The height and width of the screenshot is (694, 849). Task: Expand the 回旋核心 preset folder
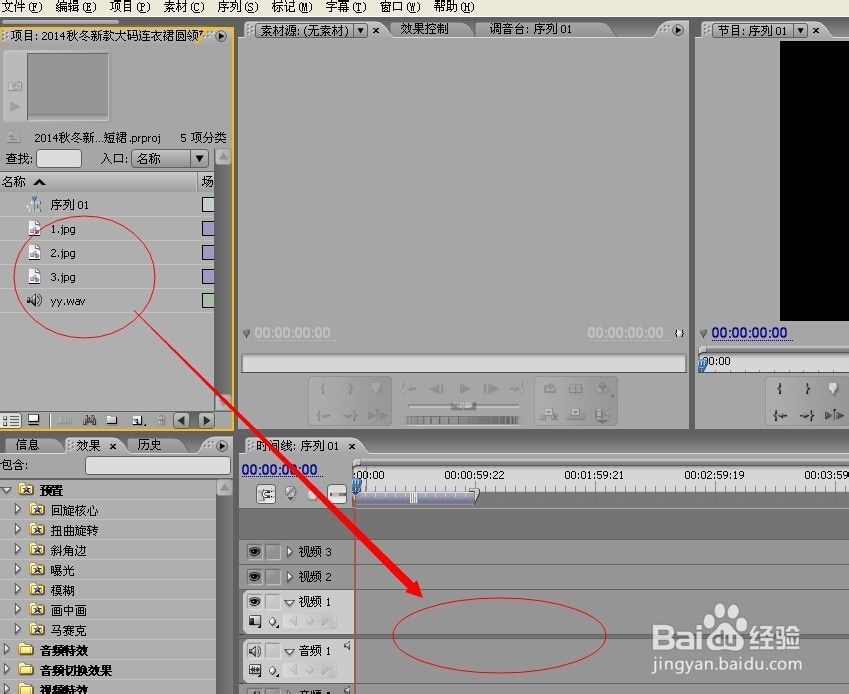[17, 509]
